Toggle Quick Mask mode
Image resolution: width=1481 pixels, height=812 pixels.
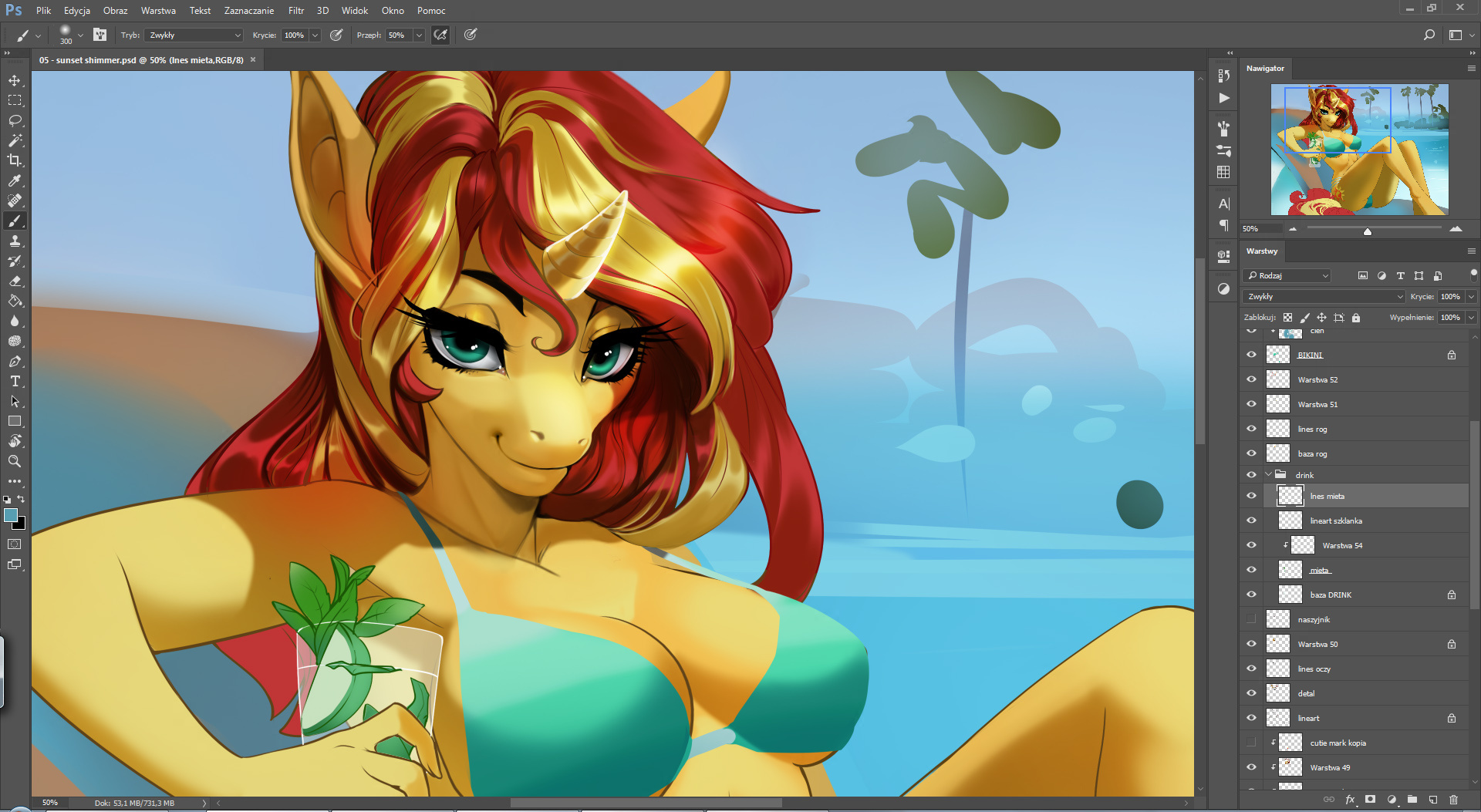[x=15, y=544]
